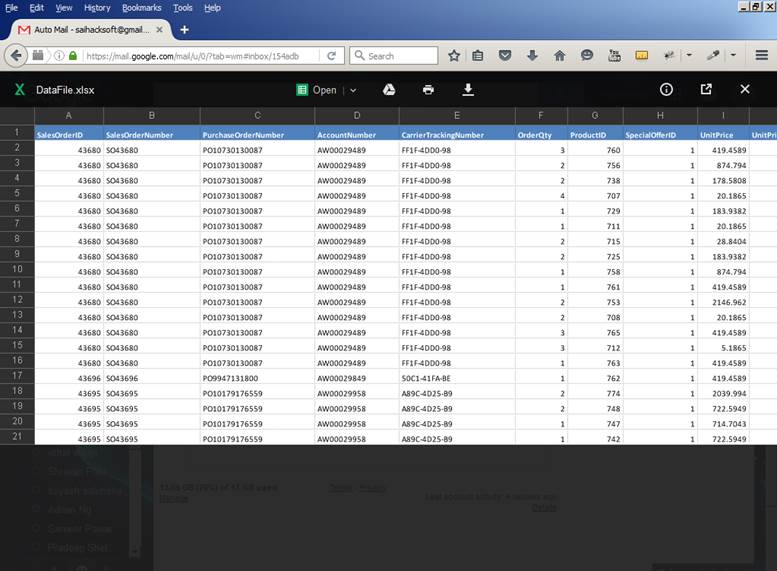
Task: Select the Auto Mail Gmail tab
Action: coord(90,30)
